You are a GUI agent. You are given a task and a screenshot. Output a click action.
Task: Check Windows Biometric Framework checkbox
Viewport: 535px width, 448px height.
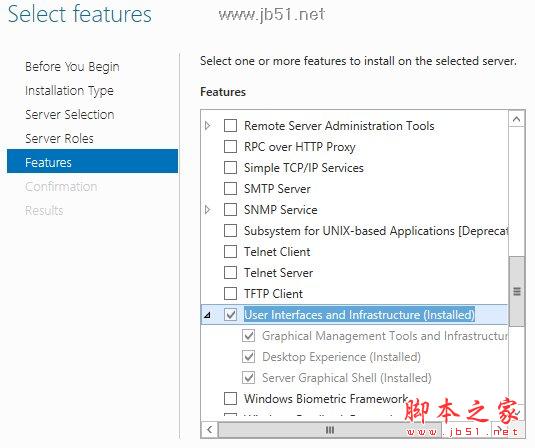click(230, 398)
